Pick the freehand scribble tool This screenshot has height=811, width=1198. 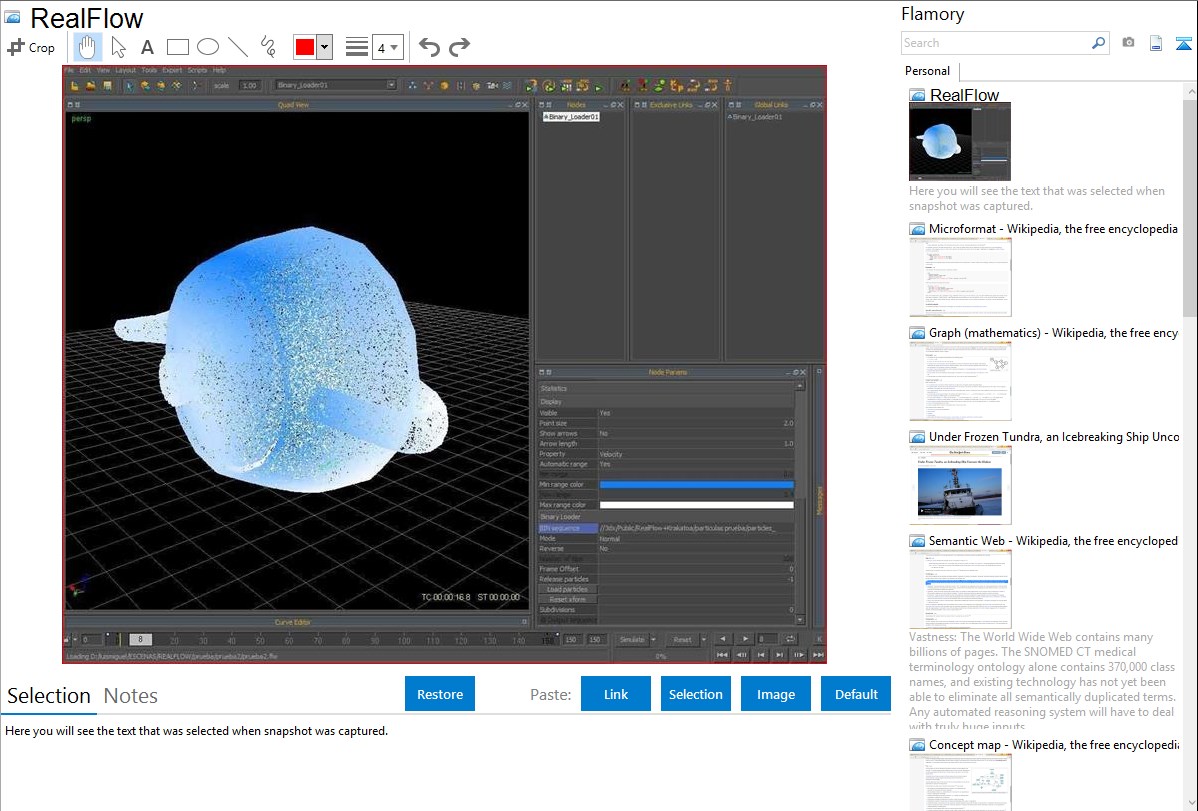[267, 47]
